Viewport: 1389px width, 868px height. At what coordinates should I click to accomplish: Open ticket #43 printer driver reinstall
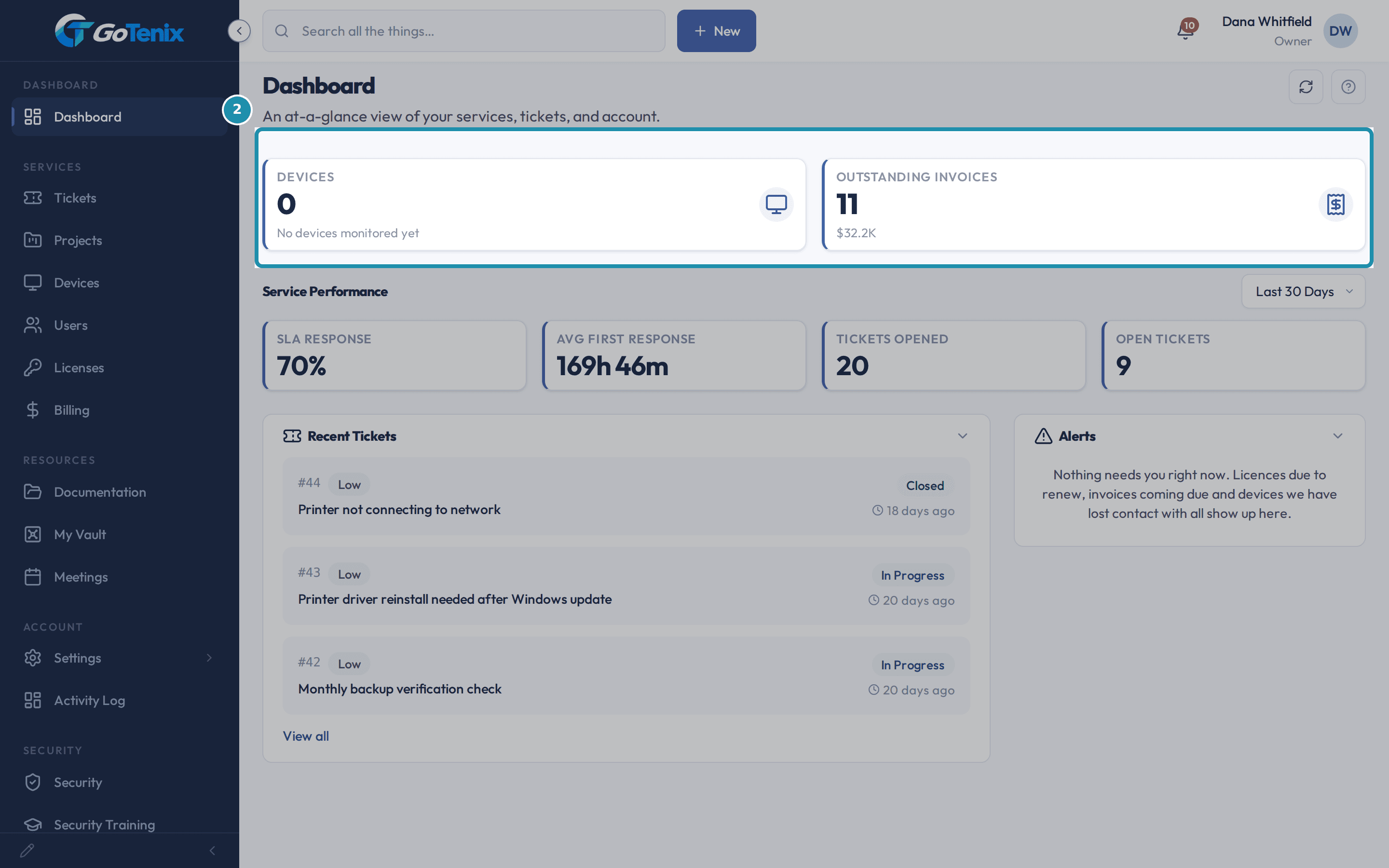tap(626, 586)
